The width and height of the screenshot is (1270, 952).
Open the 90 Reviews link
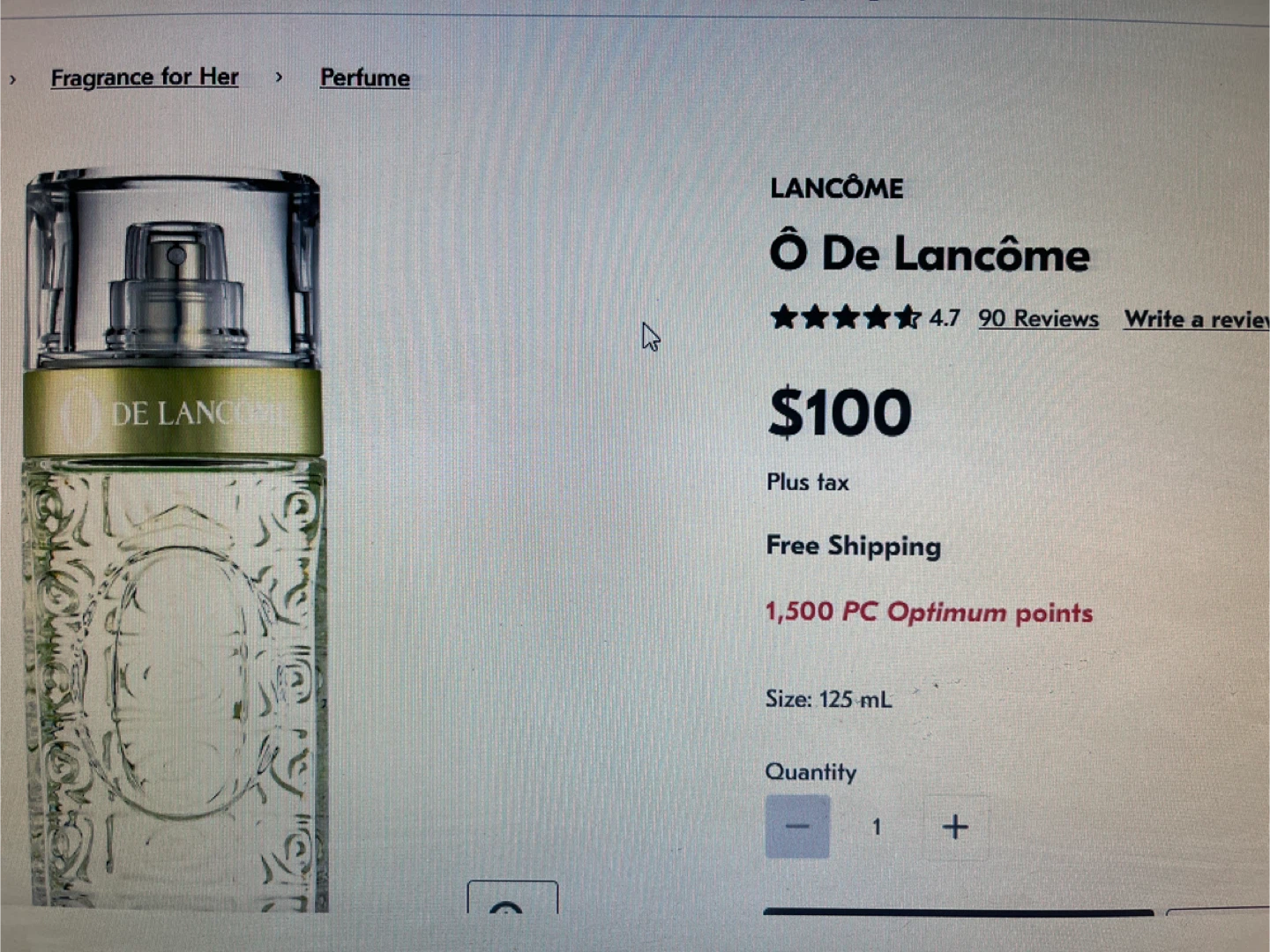1038,318
